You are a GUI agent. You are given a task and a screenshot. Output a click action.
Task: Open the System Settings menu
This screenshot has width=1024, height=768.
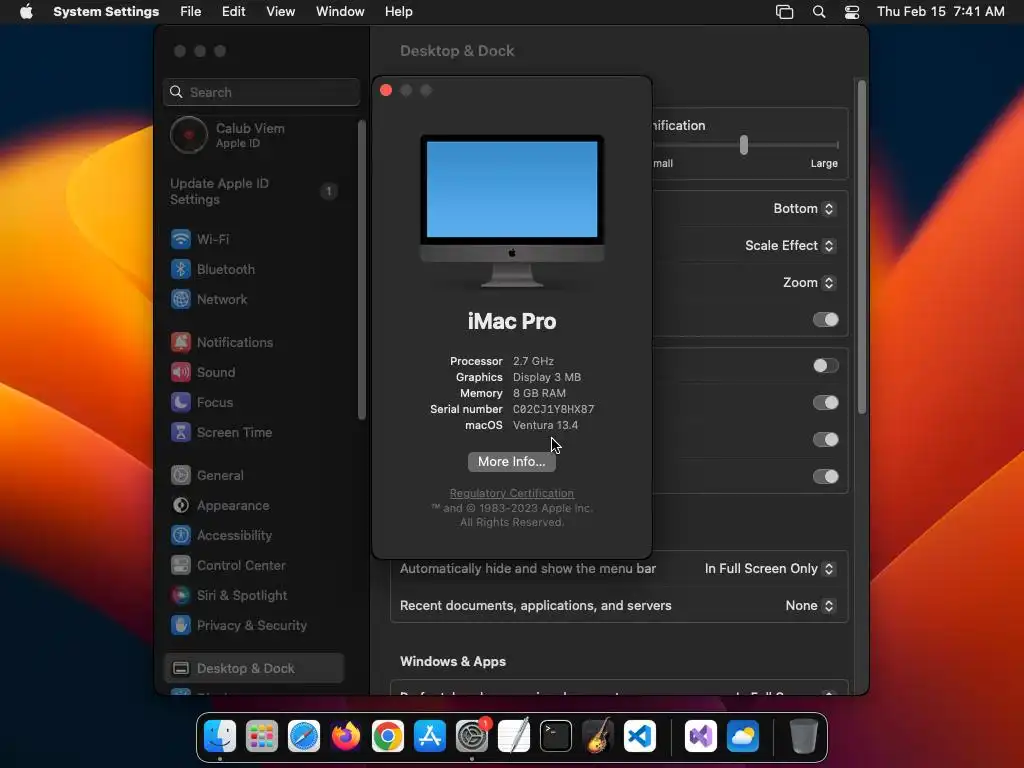coord(106,12)
